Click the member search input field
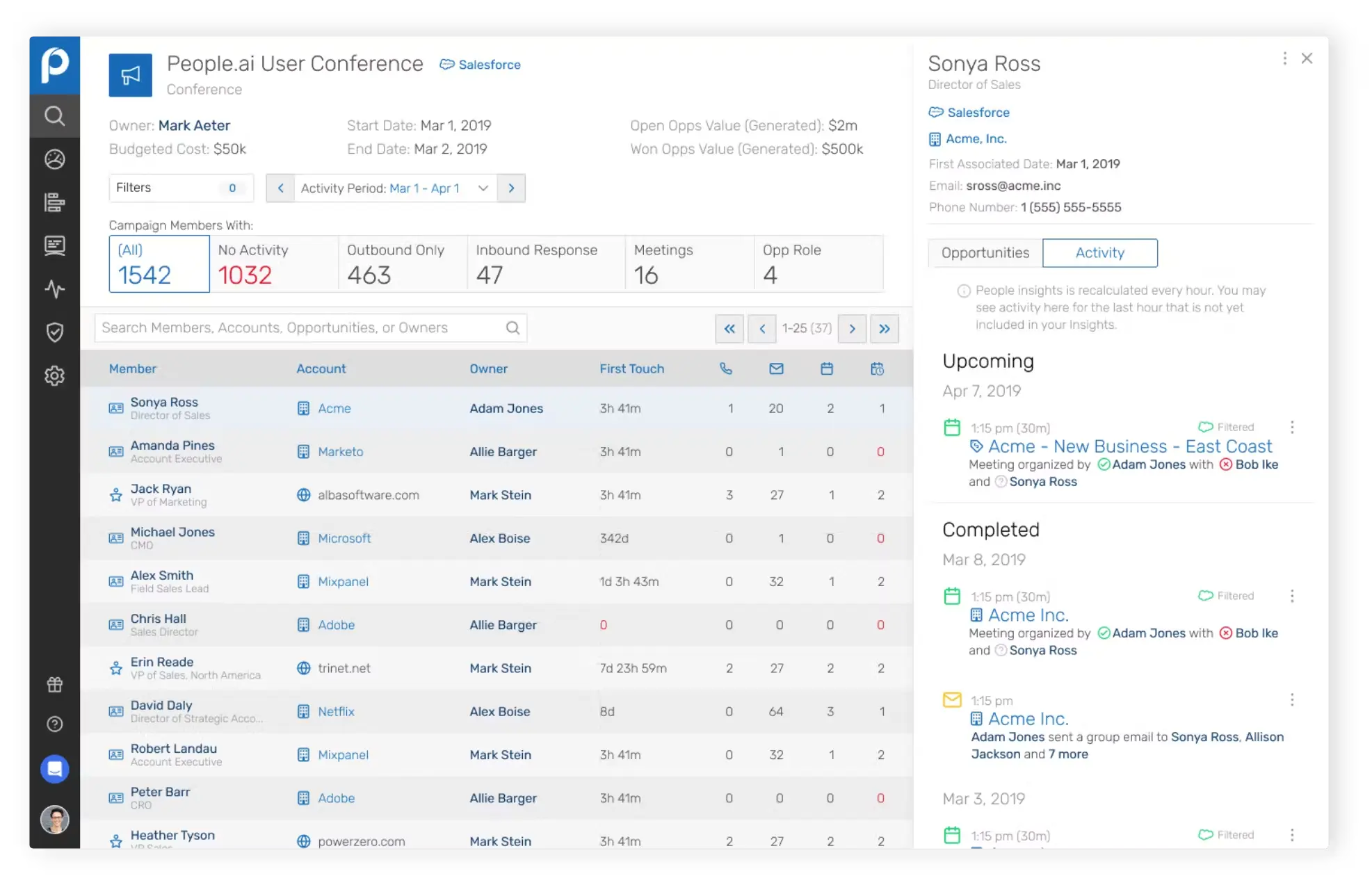Image resolution: width=1372 pixels, height=885 pixels. 299,328
